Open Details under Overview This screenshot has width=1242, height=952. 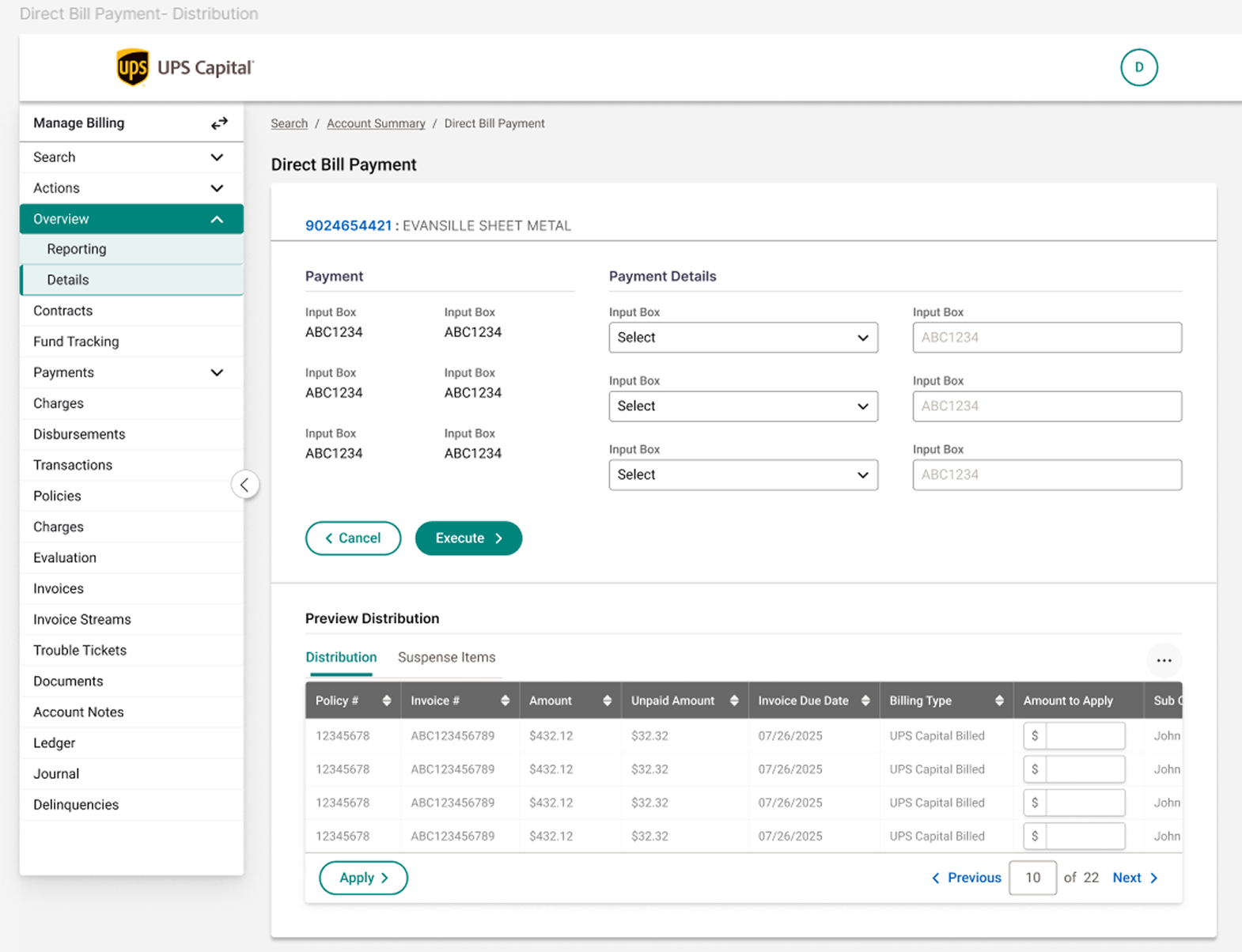tap(131, 280)
